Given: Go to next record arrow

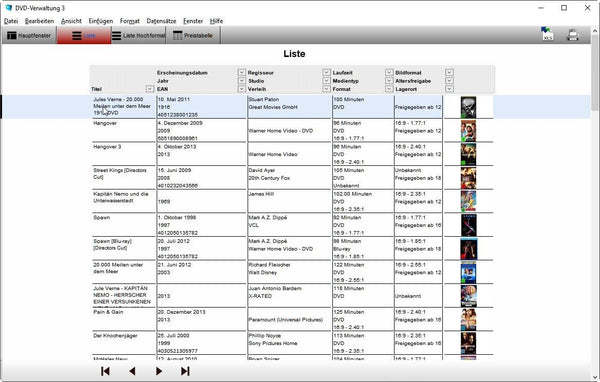Looking at the screenshot, I should click(x=159, y=371).
